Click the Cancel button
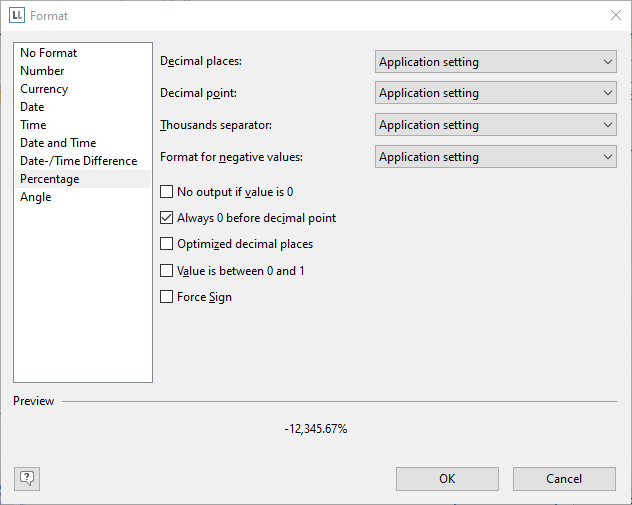 563,479
